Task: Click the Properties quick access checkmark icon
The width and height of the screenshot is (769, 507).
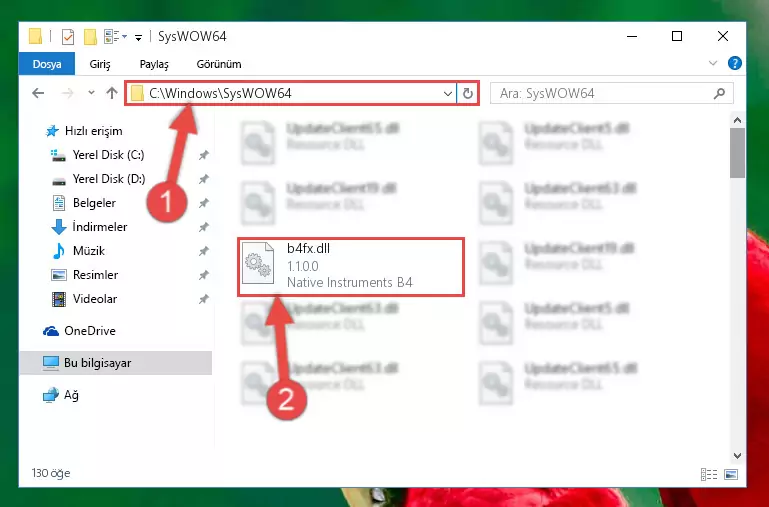Action: (68, 37)
